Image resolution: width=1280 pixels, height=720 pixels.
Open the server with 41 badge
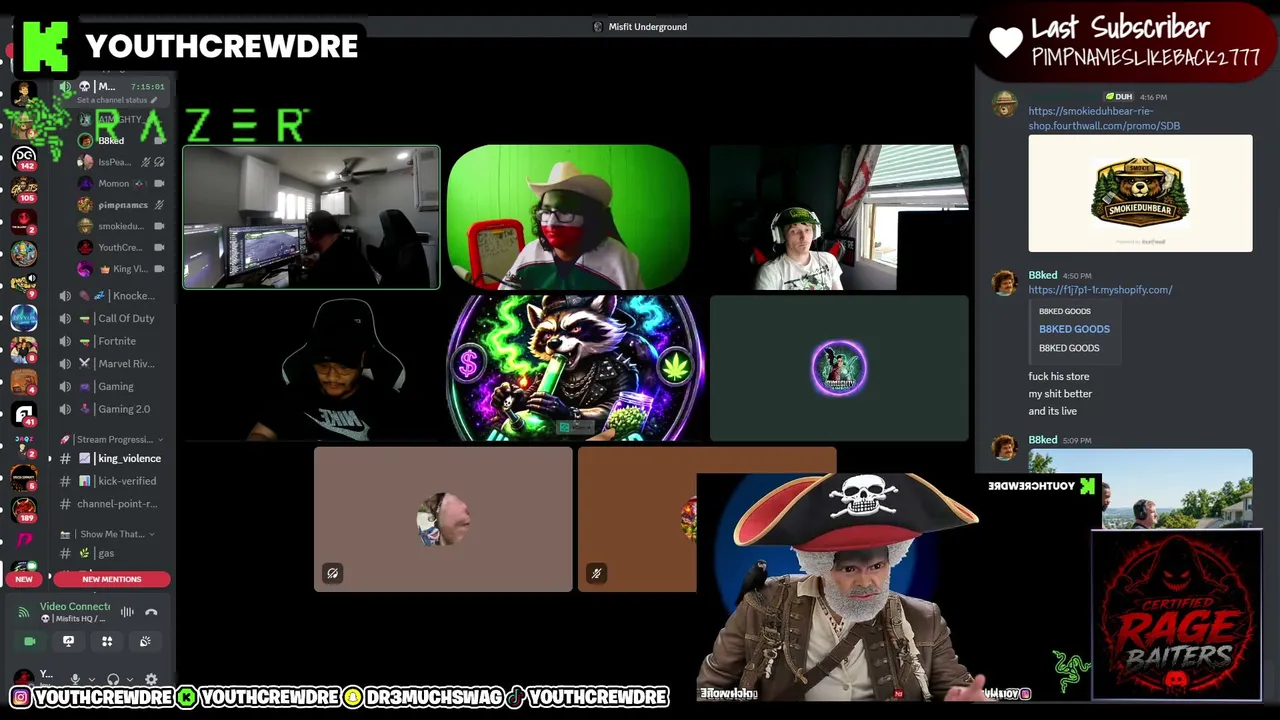pos(24,413)
